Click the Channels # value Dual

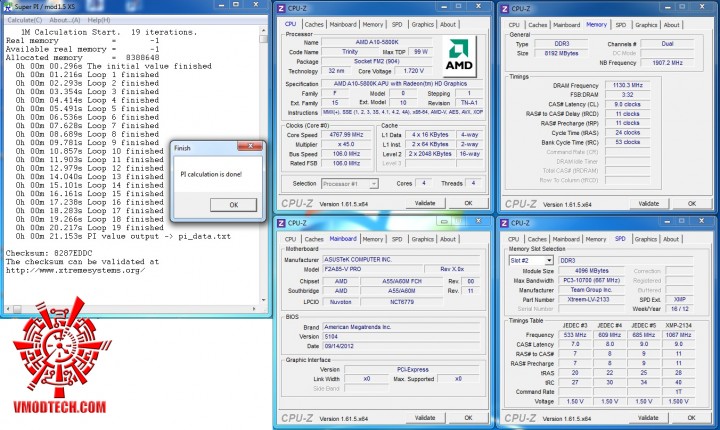[x=667, y=44]
